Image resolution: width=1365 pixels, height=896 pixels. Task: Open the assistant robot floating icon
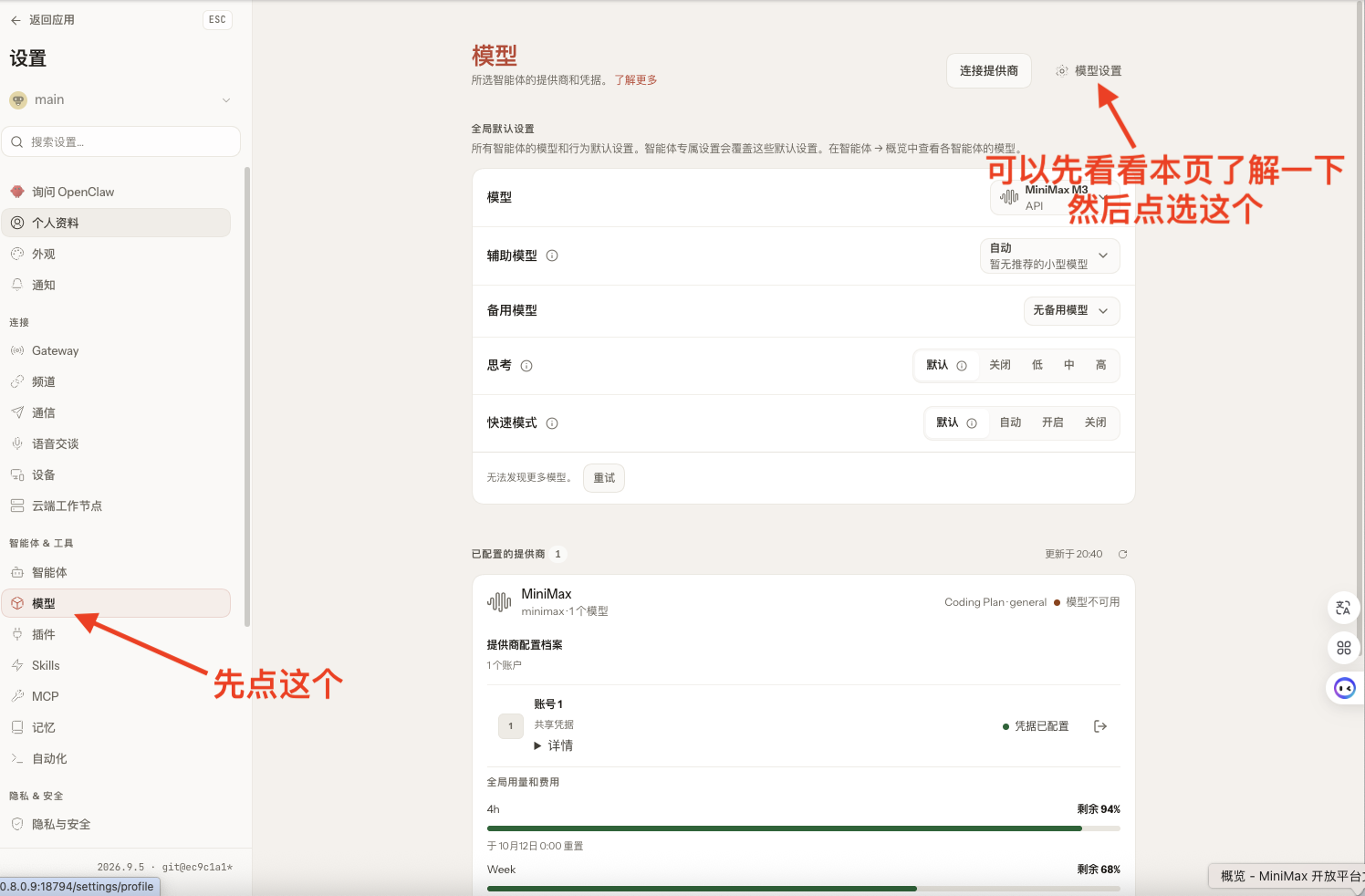(1344, 688)
